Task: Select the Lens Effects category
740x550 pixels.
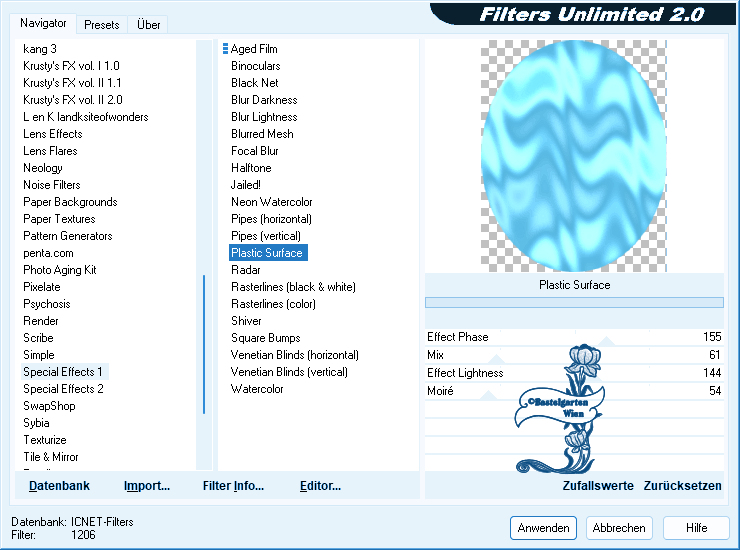Action: (x=53, y=134)
